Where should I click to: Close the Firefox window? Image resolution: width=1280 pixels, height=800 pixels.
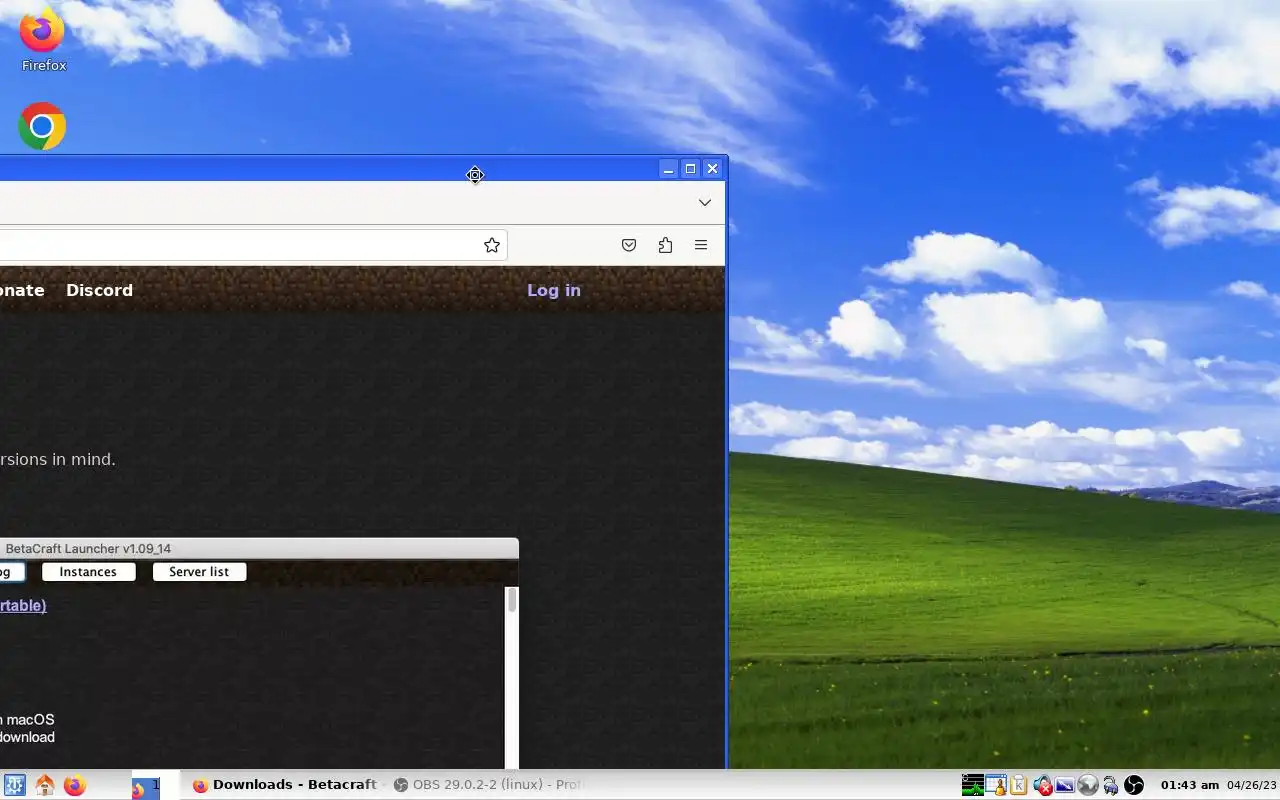point(712,169)
